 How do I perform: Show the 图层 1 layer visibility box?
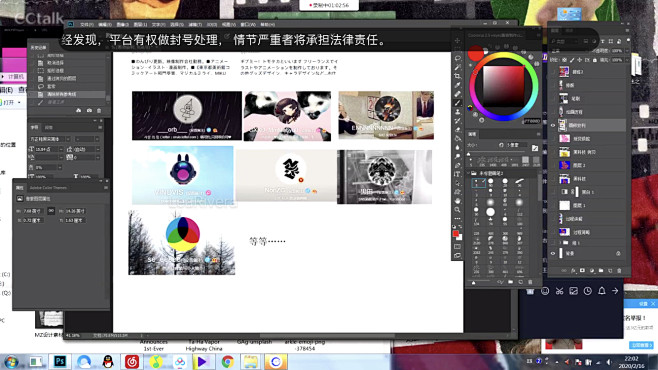coord(553,206)
